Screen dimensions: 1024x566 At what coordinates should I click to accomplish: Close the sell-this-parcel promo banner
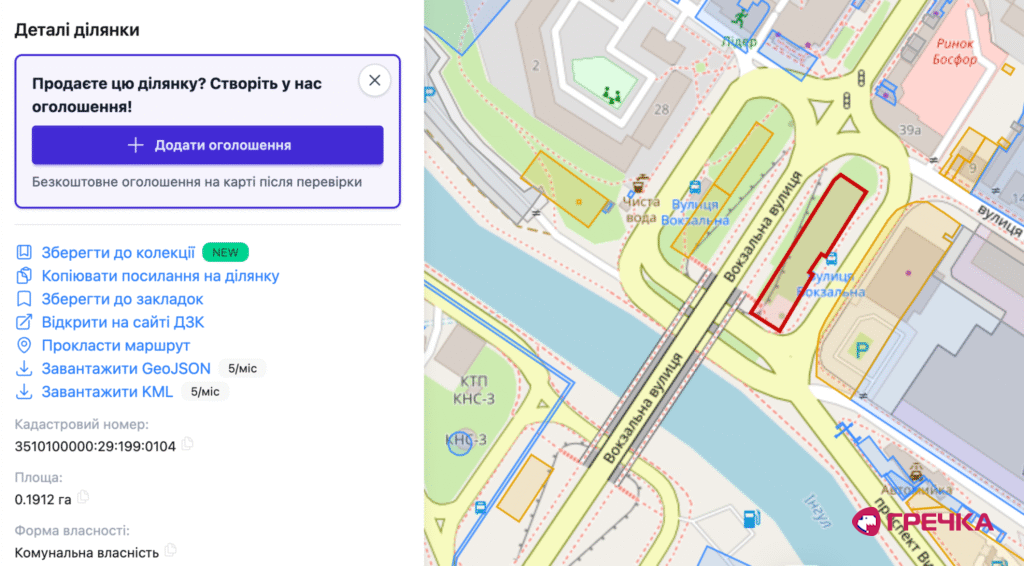(x=374, y=80)
